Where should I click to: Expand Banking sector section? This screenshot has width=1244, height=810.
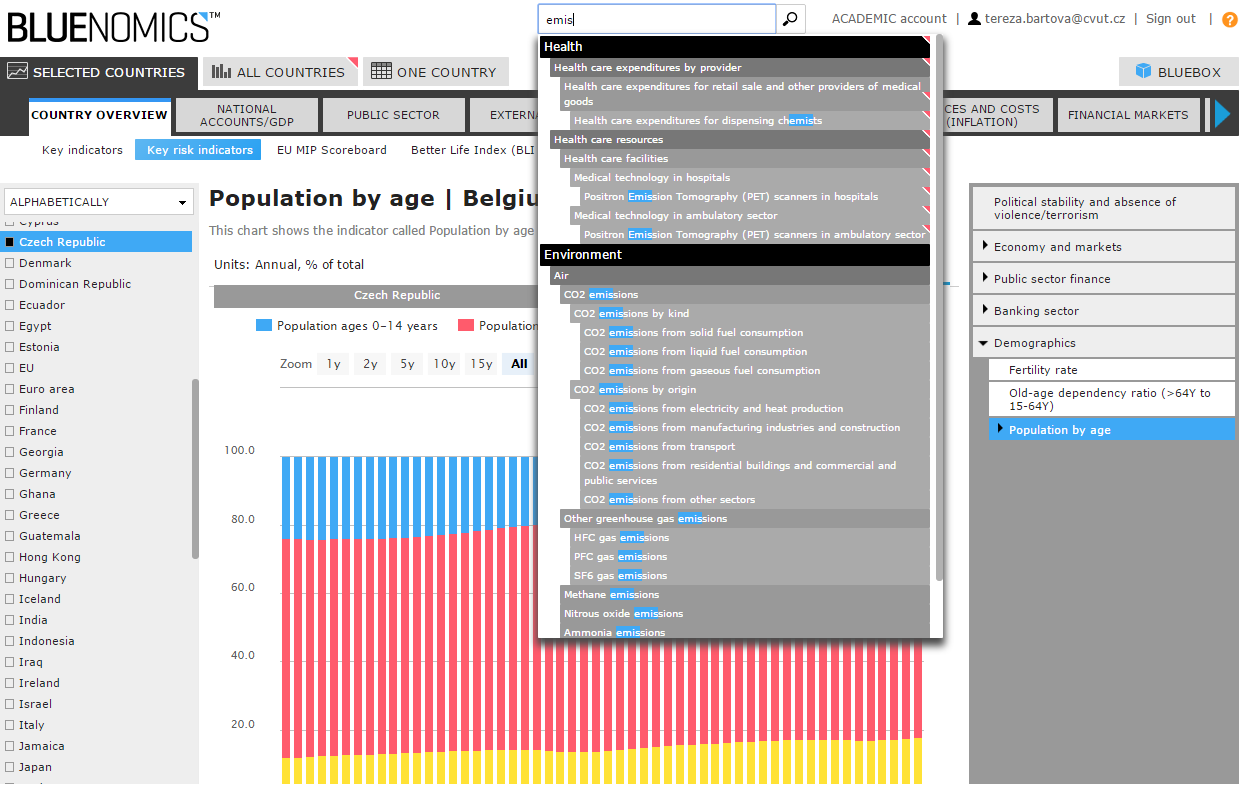tap(1104, 311)
